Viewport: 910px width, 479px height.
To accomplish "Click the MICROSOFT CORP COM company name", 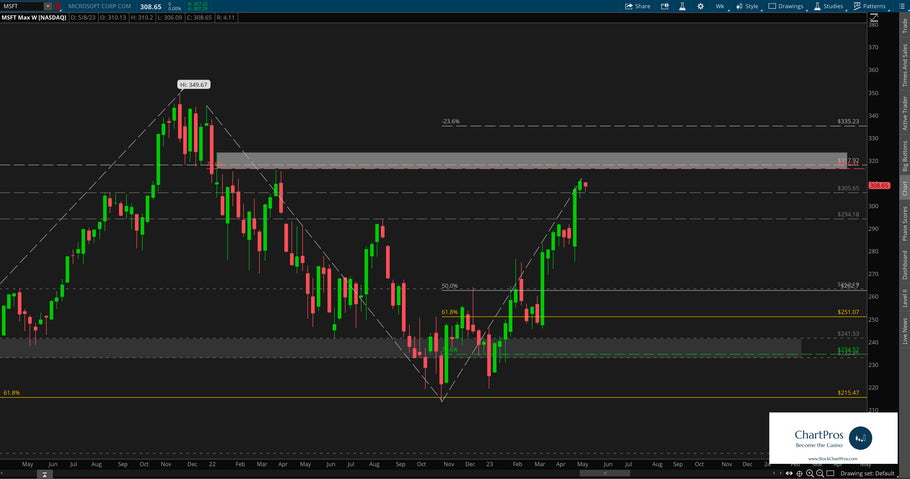I will coord(99,6).
